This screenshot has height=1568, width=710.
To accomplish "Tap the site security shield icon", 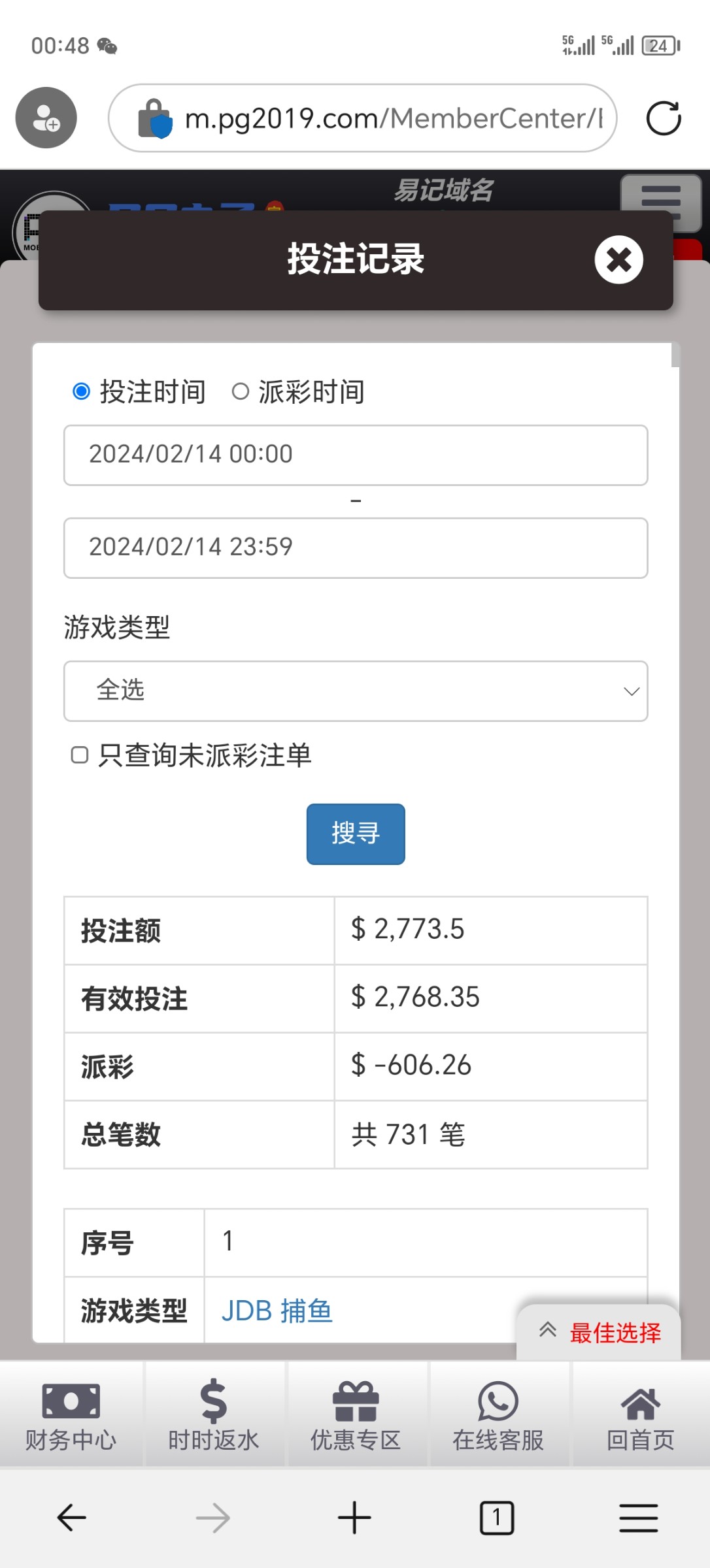I will click(x=156, y=119).
